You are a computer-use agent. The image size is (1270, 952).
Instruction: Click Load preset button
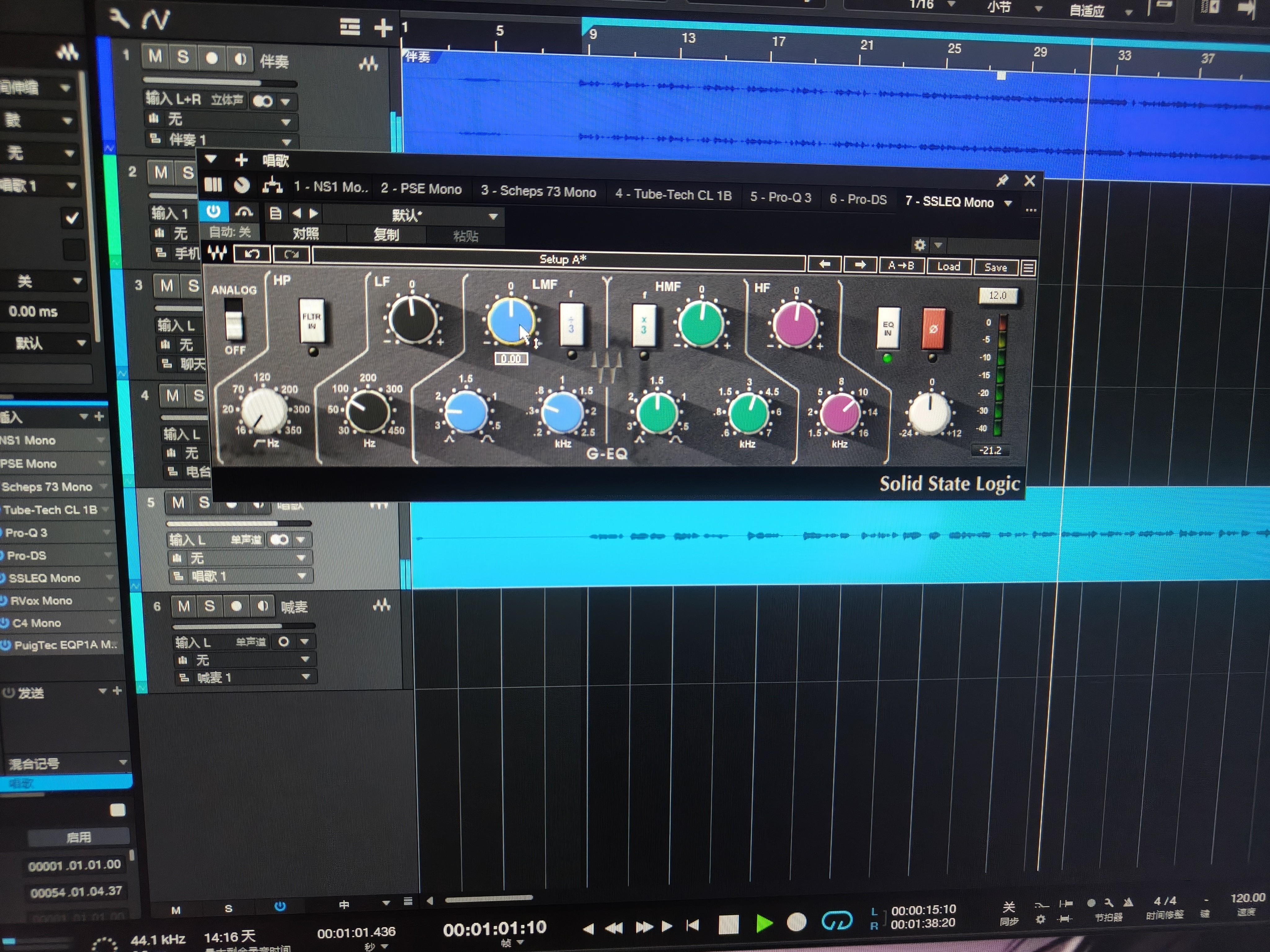pos(948,267)
